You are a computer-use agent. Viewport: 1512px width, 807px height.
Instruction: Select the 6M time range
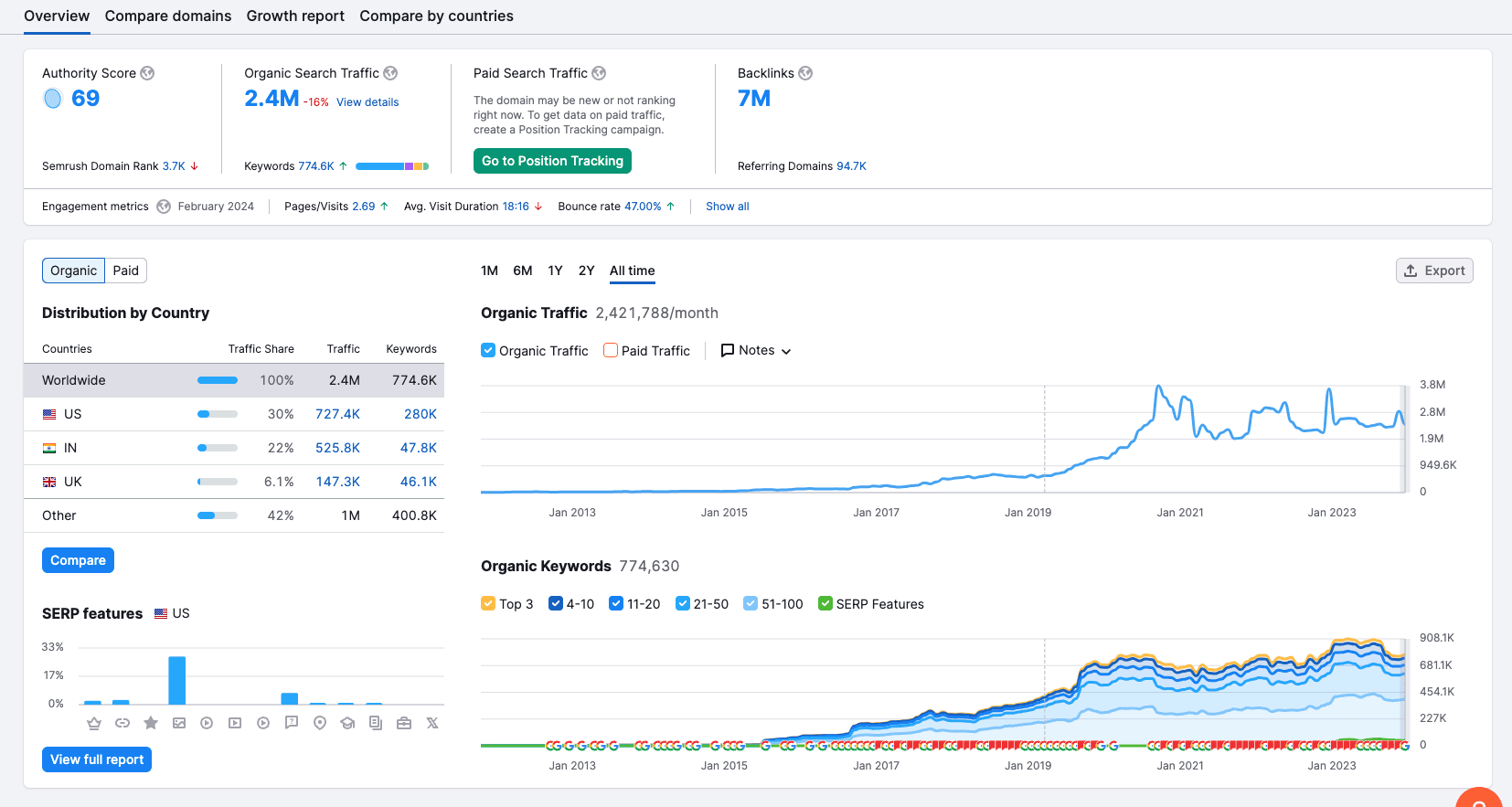pyautogui.click(x=523, y=271)
